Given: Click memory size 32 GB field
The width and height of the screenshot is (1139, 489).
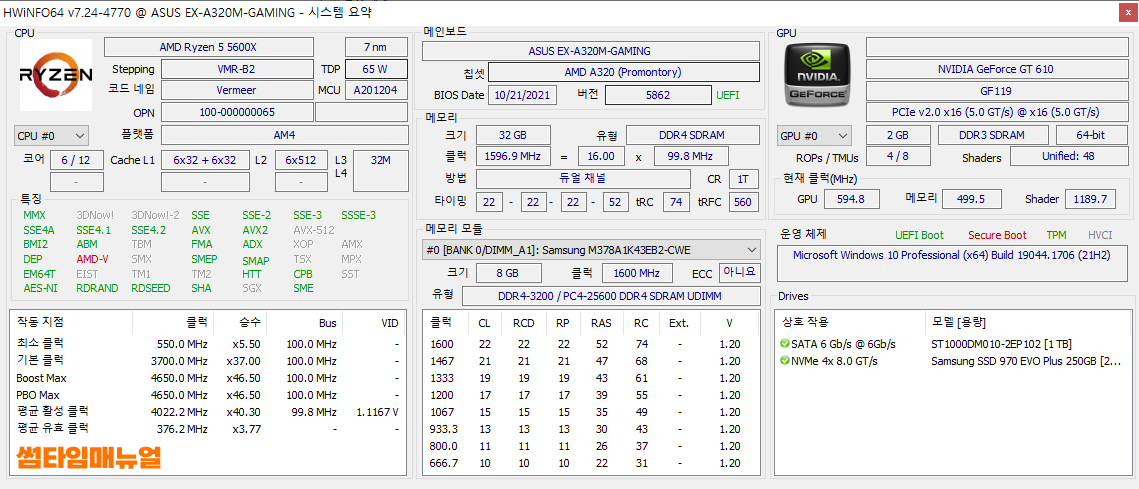Looking at the screenshot, I should (x=513, y=135).
